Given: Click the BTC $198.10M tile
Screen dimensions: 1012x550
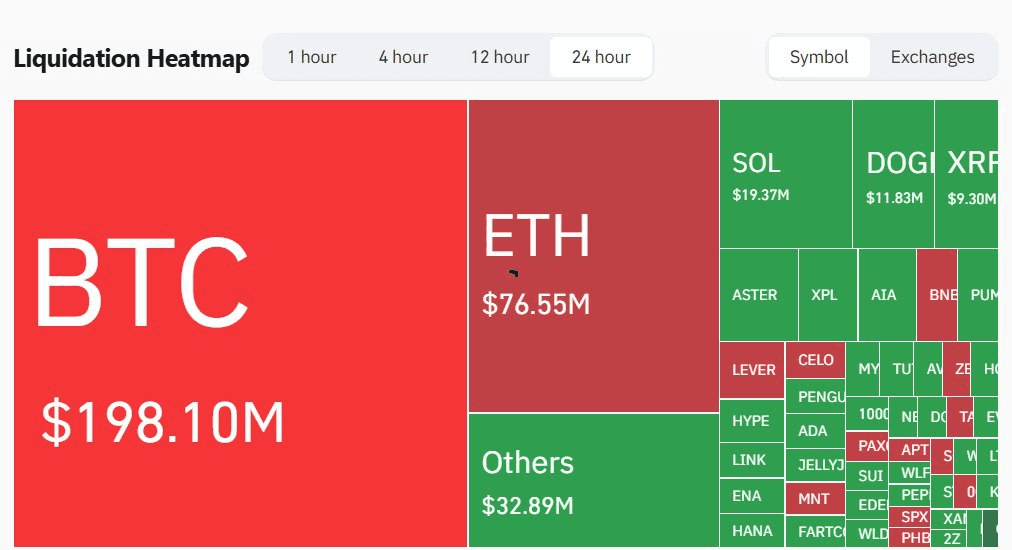Looking at the screenshot, I should [240, 323].
